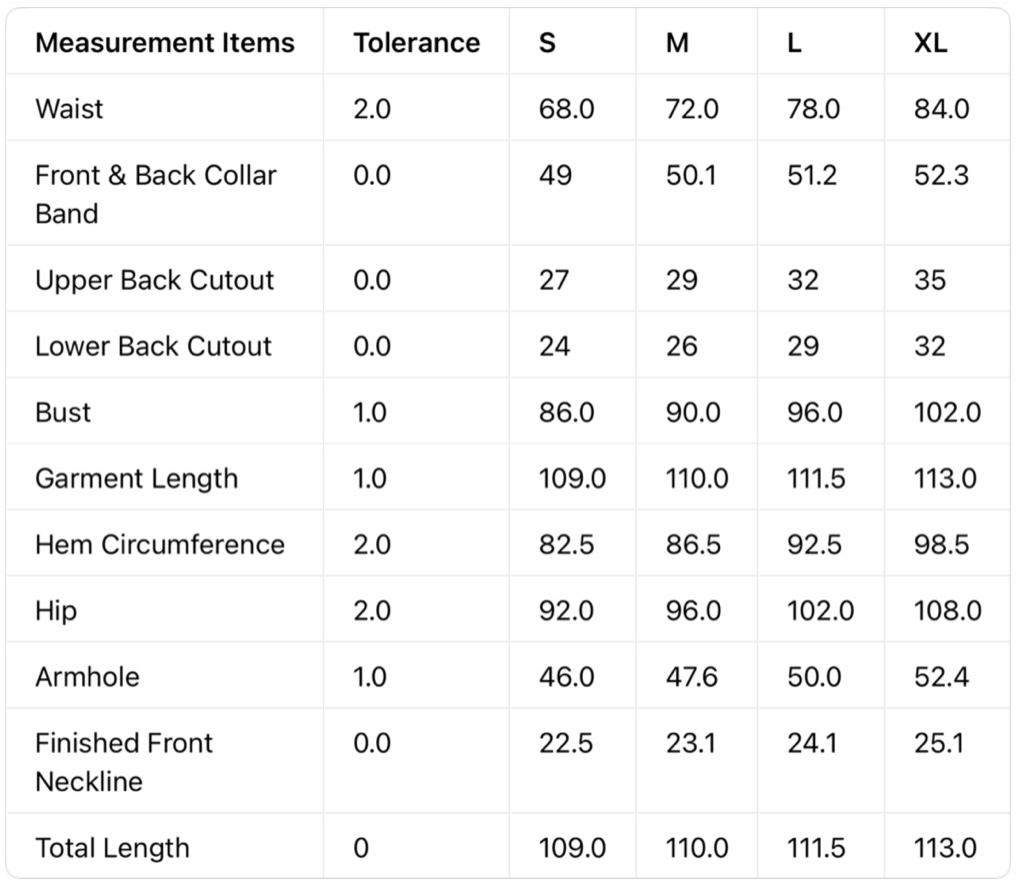Click the Lower Back Cutout row label

click(153, 346)
